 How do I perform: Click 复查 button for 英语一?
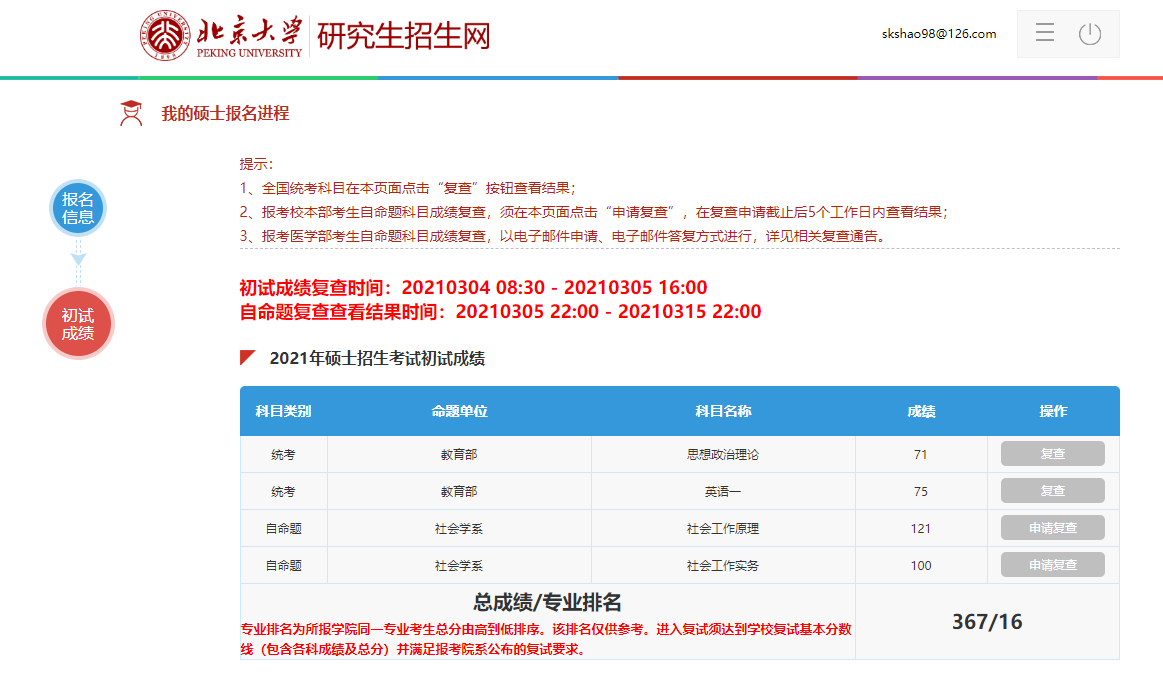tap(1052, 491)
